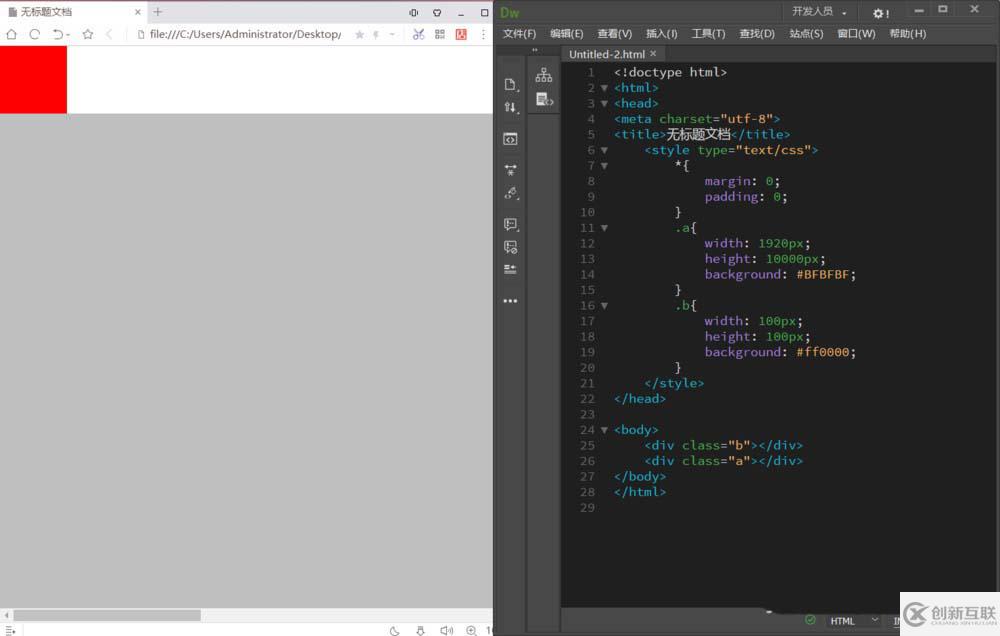The image size is (1000, 636).
Task: Reload the browser page
Action: pos(34,34)
